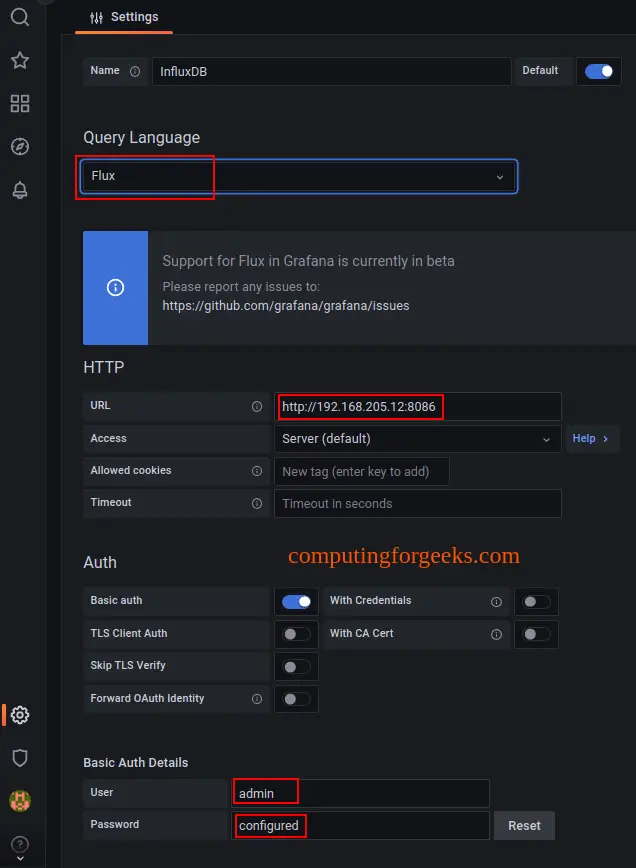Open the Configuration gear icon
Screen dimensions: 636x868
pyautogui.click(x=20, y=715)
